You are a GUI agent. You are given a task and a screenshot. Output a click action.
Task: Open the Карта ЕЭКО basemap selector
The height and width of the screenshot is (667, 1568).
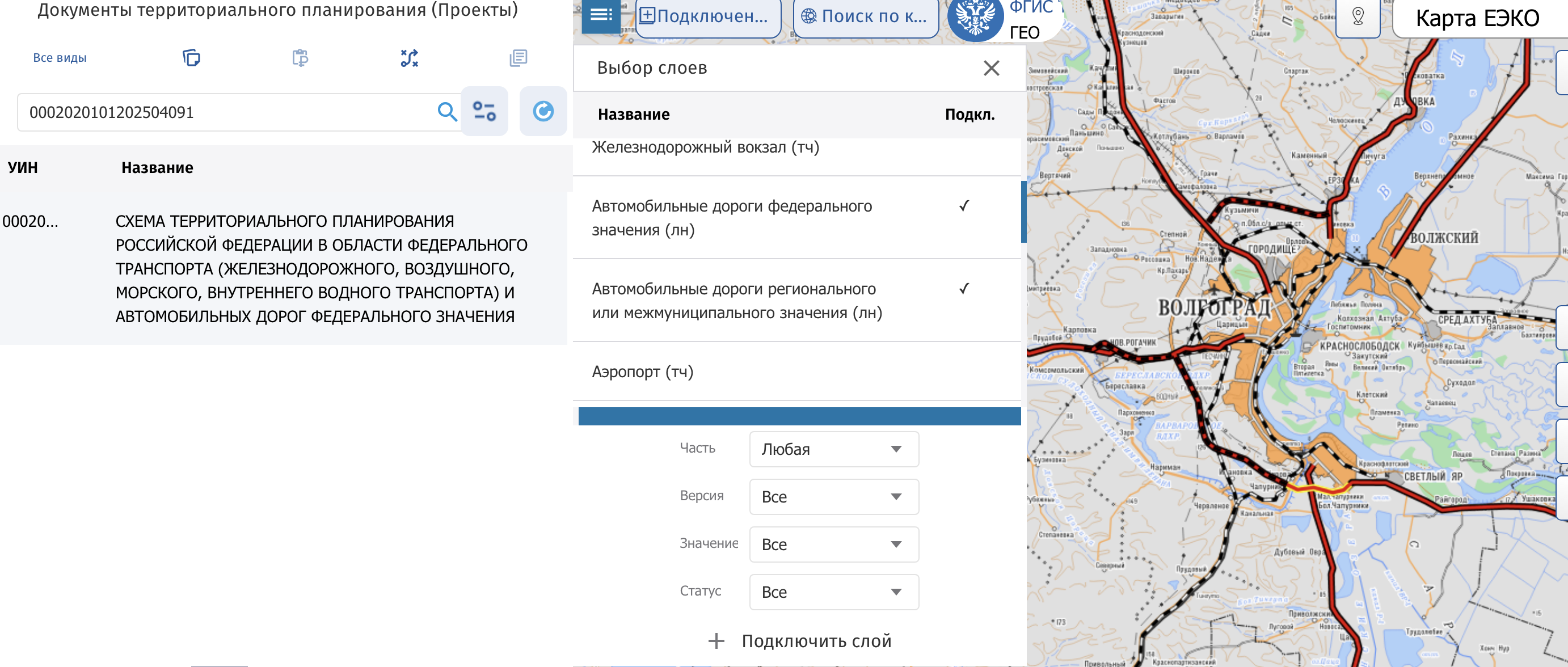[x=1479, y=18]
